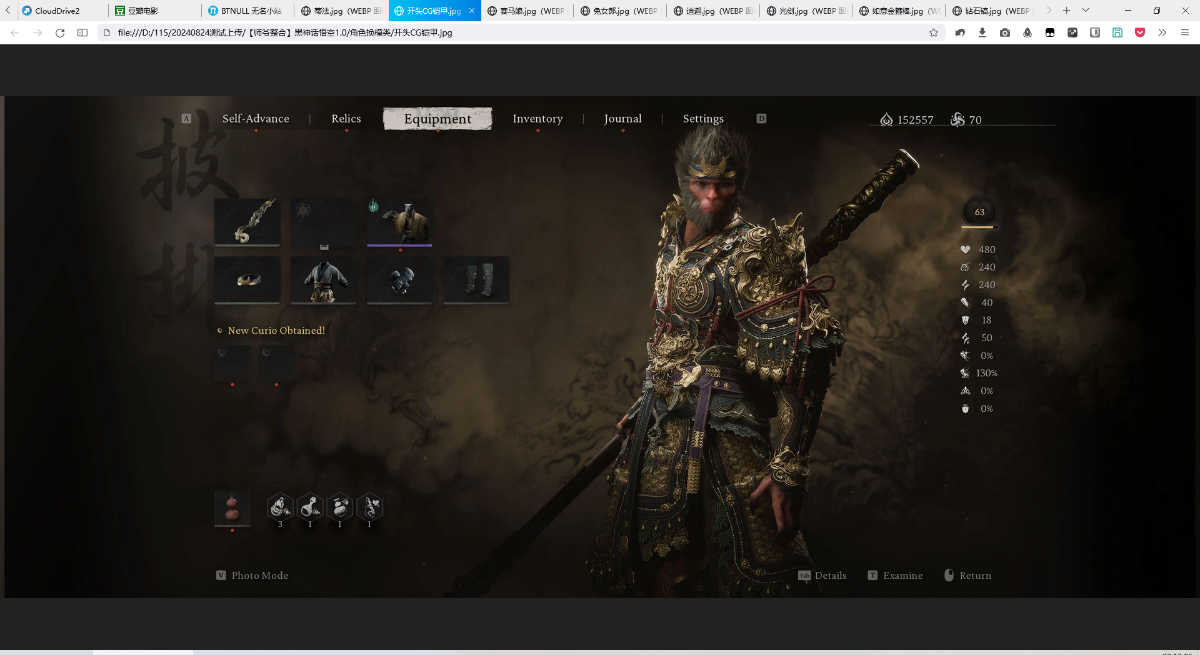The width and height of the screenshot is (1200, 655).
Task: Select the purple-bar spirit character slot
Action: (x=400, y=221)
